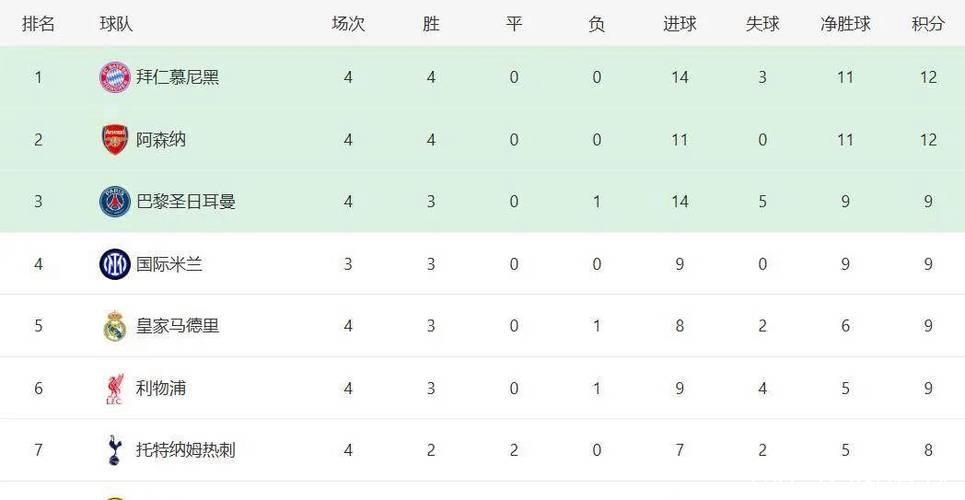Viewport: 965px width, 500px height.
Task: Select the 巴黎圣日耳曼 team name
Action: point(185,202)
